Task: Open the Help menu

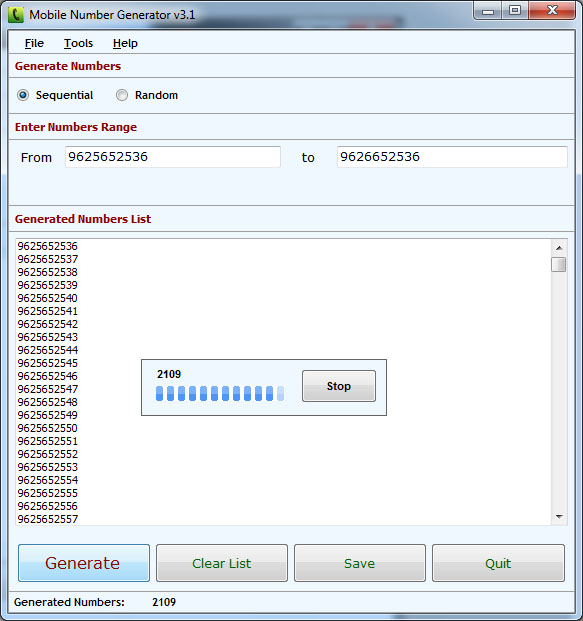Action: click(125, 43)
